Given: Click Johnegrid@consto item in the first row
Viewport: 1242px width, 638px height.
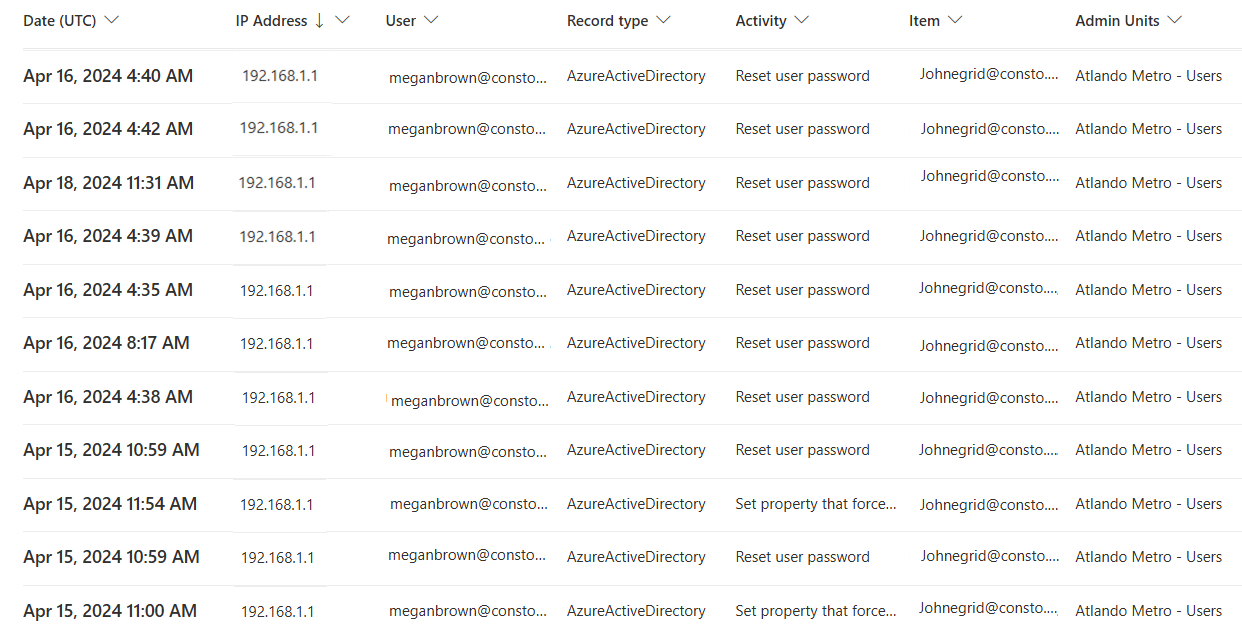Looking at the screenshot, I should [988, 73].
